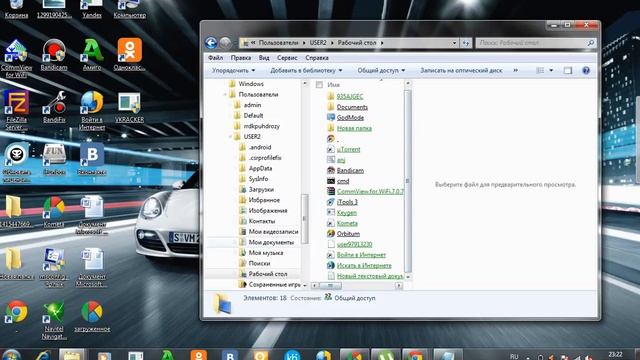Open Explorer help question mark icon
Image resolution: width=640 pixels, height=360 pixels.
586,71
